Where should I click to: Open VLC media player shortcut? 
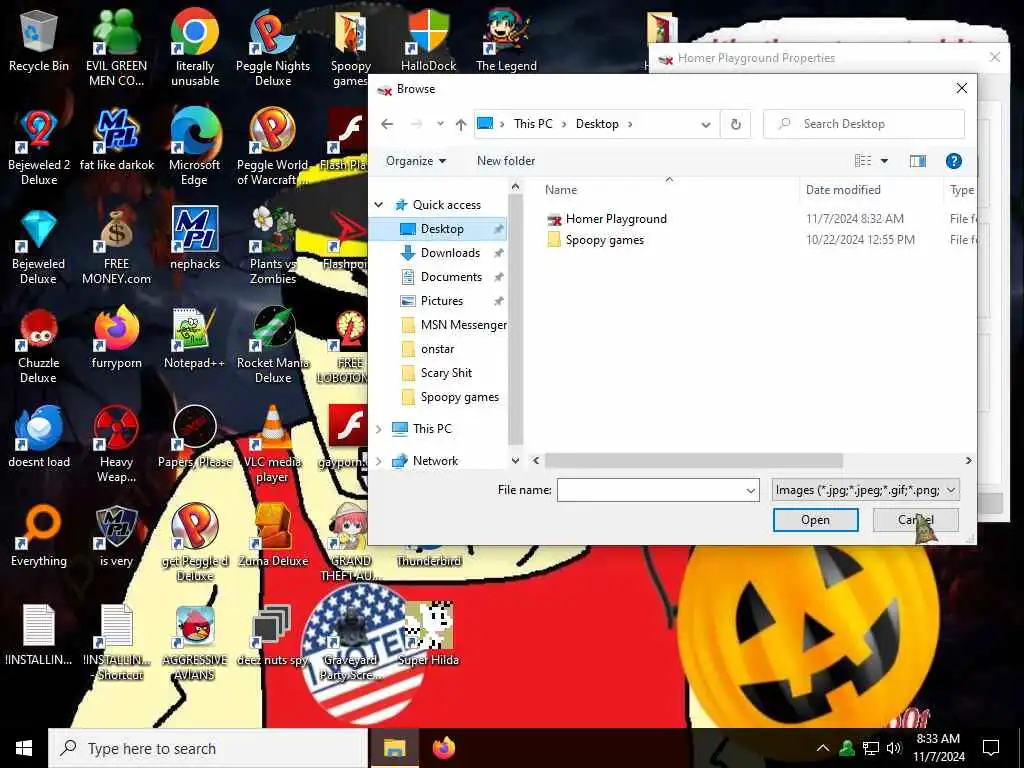click(x=273, y=444)
